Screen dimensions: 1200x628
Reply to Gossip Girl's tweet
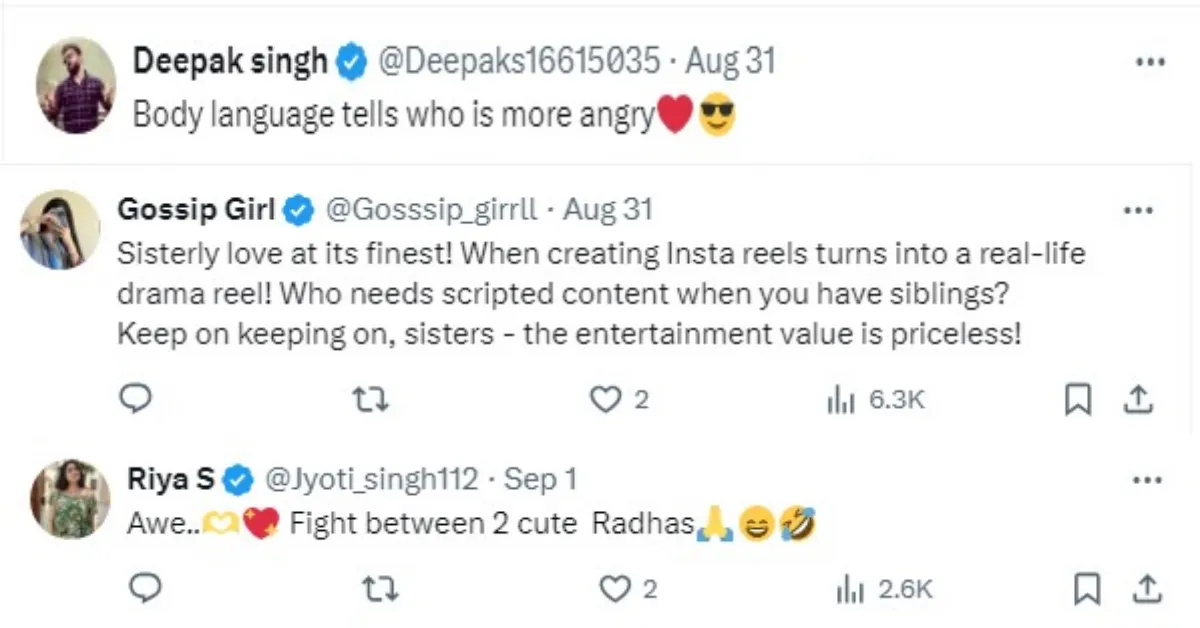click(x=134, y=400)
